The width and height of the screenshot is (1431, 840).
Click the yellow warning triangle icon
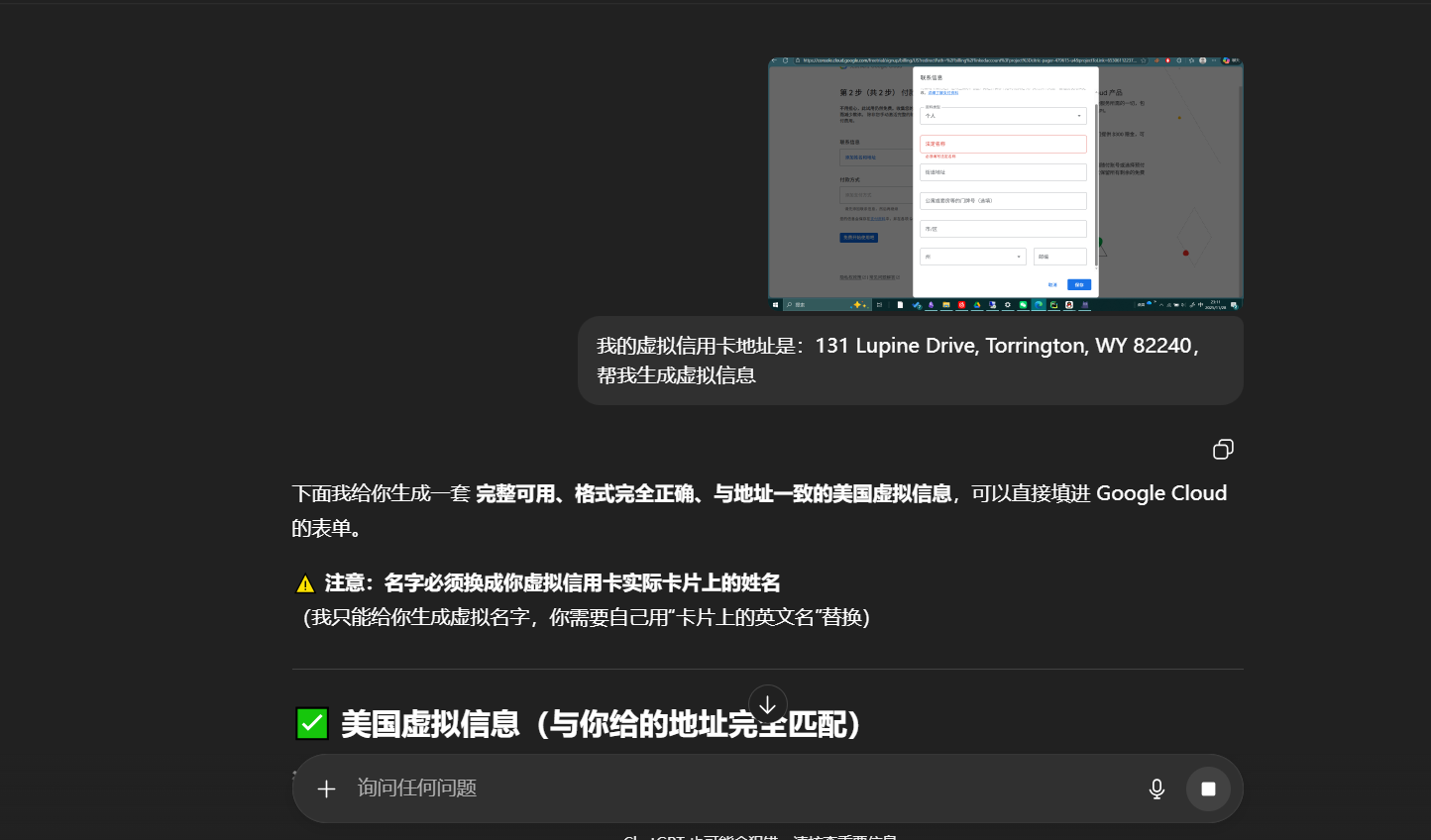pyautogui.click(x=305, y=583)
